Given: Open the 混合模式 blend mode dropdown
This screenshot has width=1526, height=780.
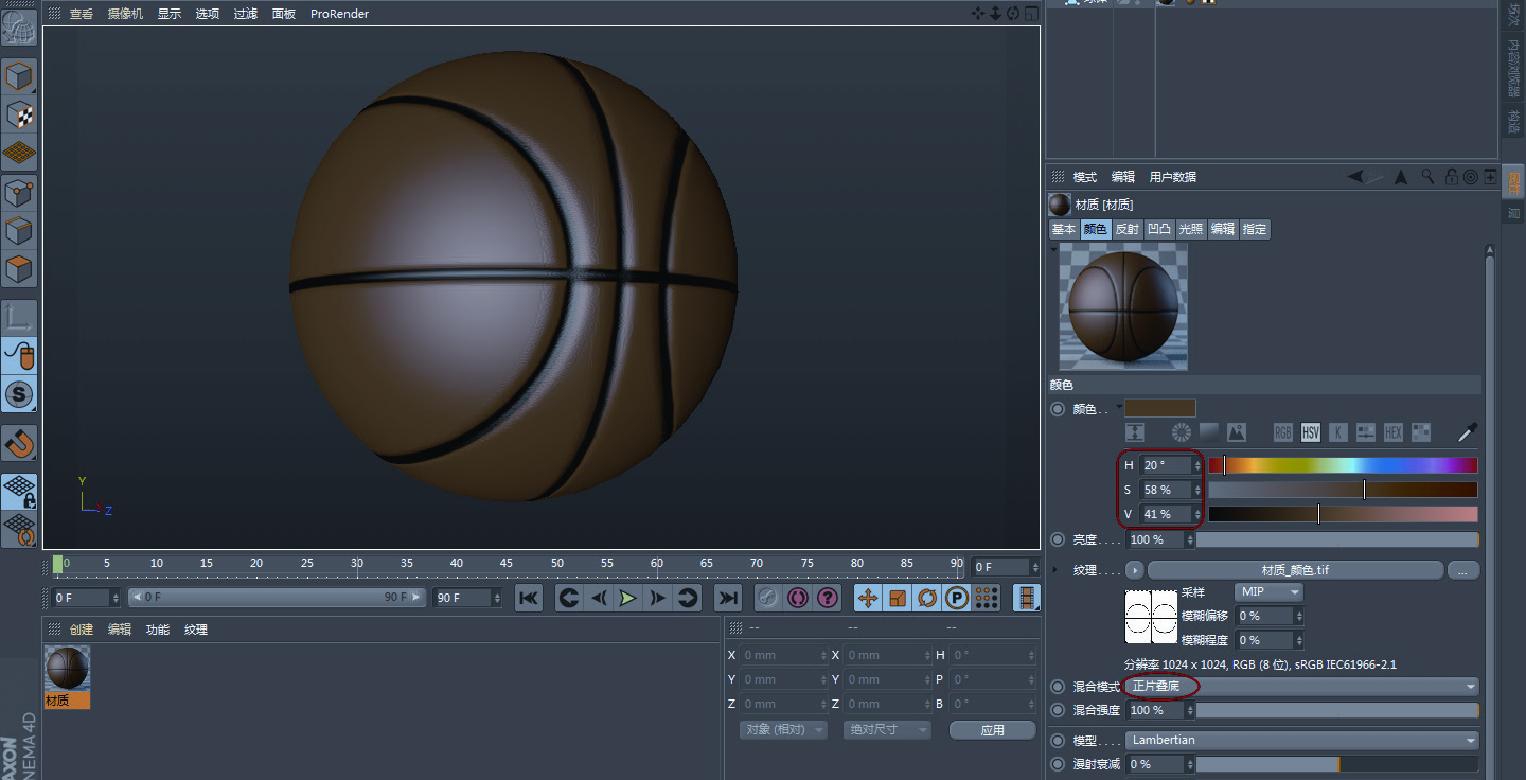Looking at the screenshot, I should pos(1302,687).
